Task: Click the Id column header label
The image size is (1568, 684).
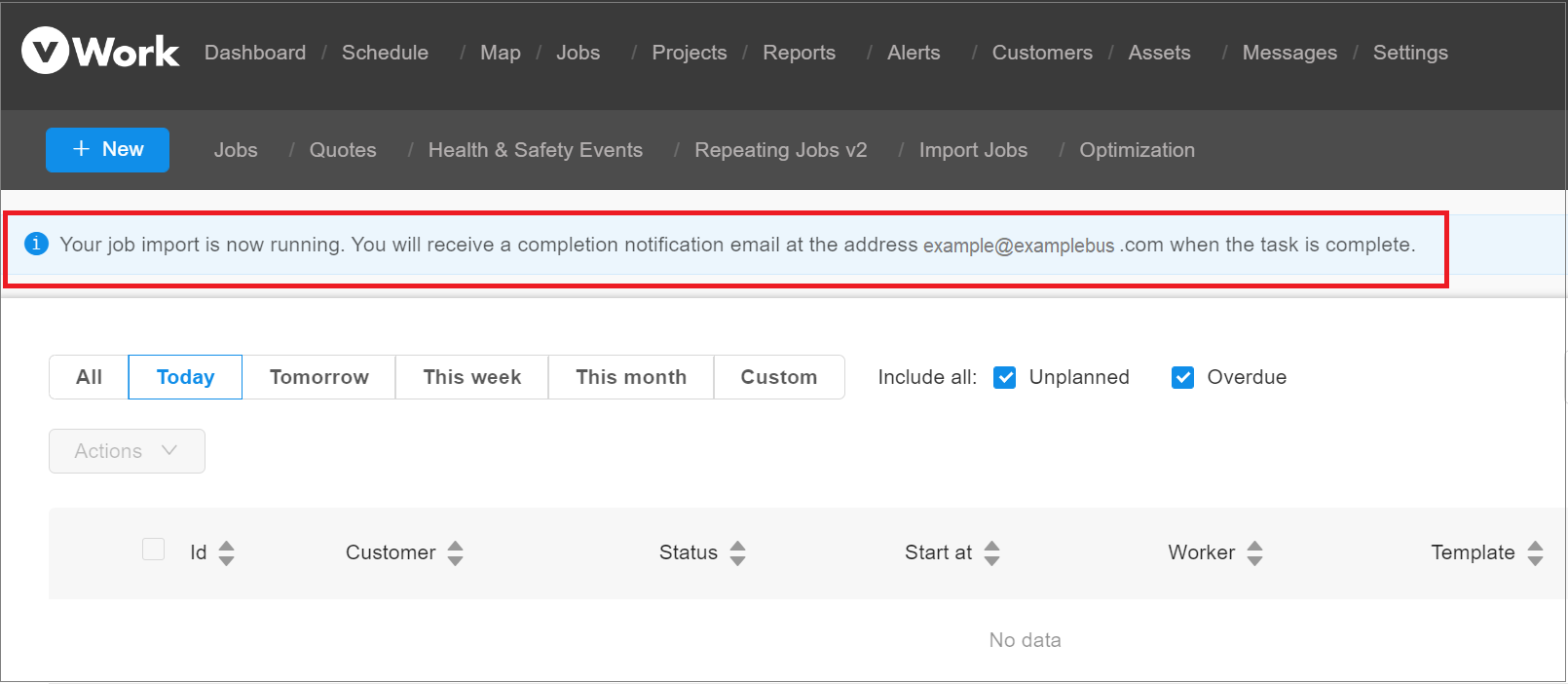Action: [199, 552]
